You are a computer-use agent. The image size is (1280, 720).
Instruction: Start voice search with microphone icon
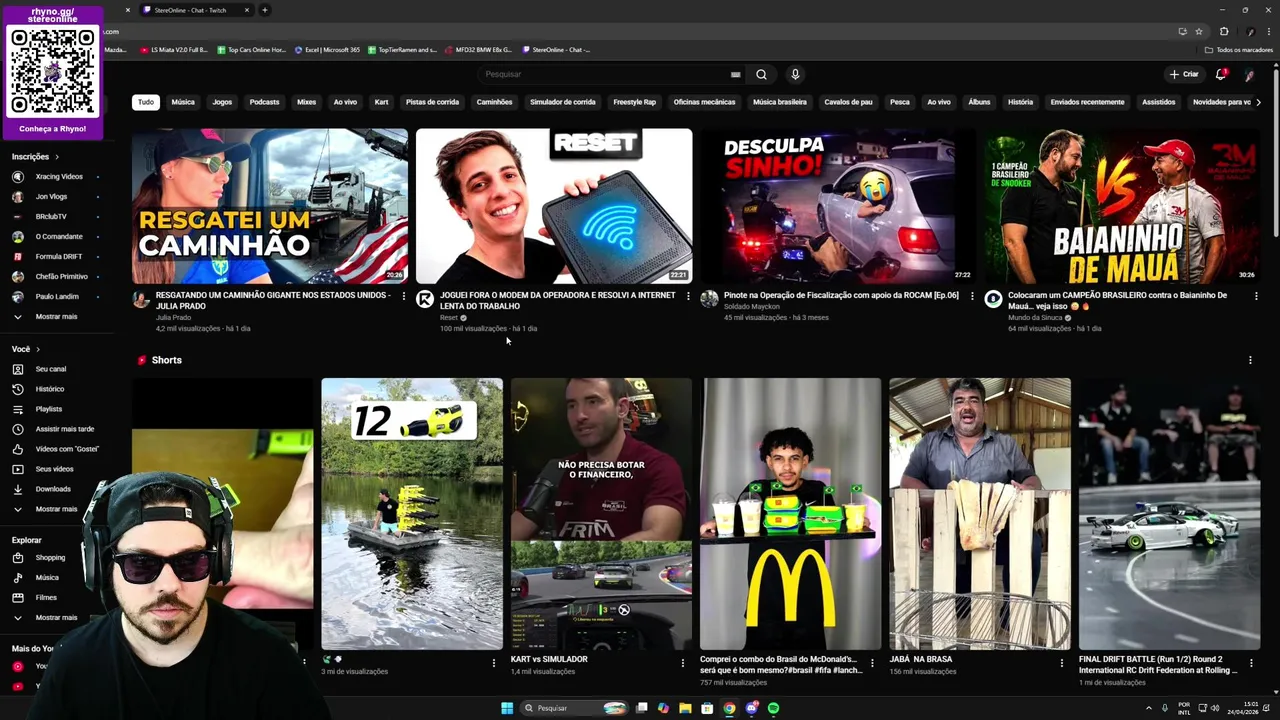click(x=795, y=74)
